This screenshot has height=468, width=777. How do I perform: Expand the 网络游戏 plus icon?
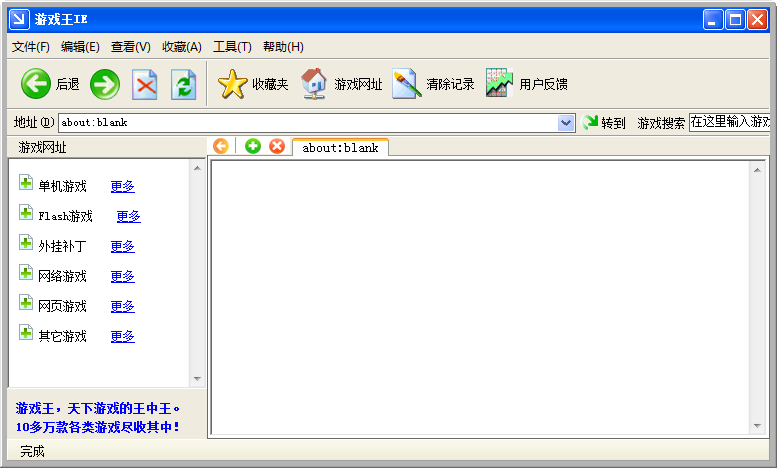click(26, 272)
